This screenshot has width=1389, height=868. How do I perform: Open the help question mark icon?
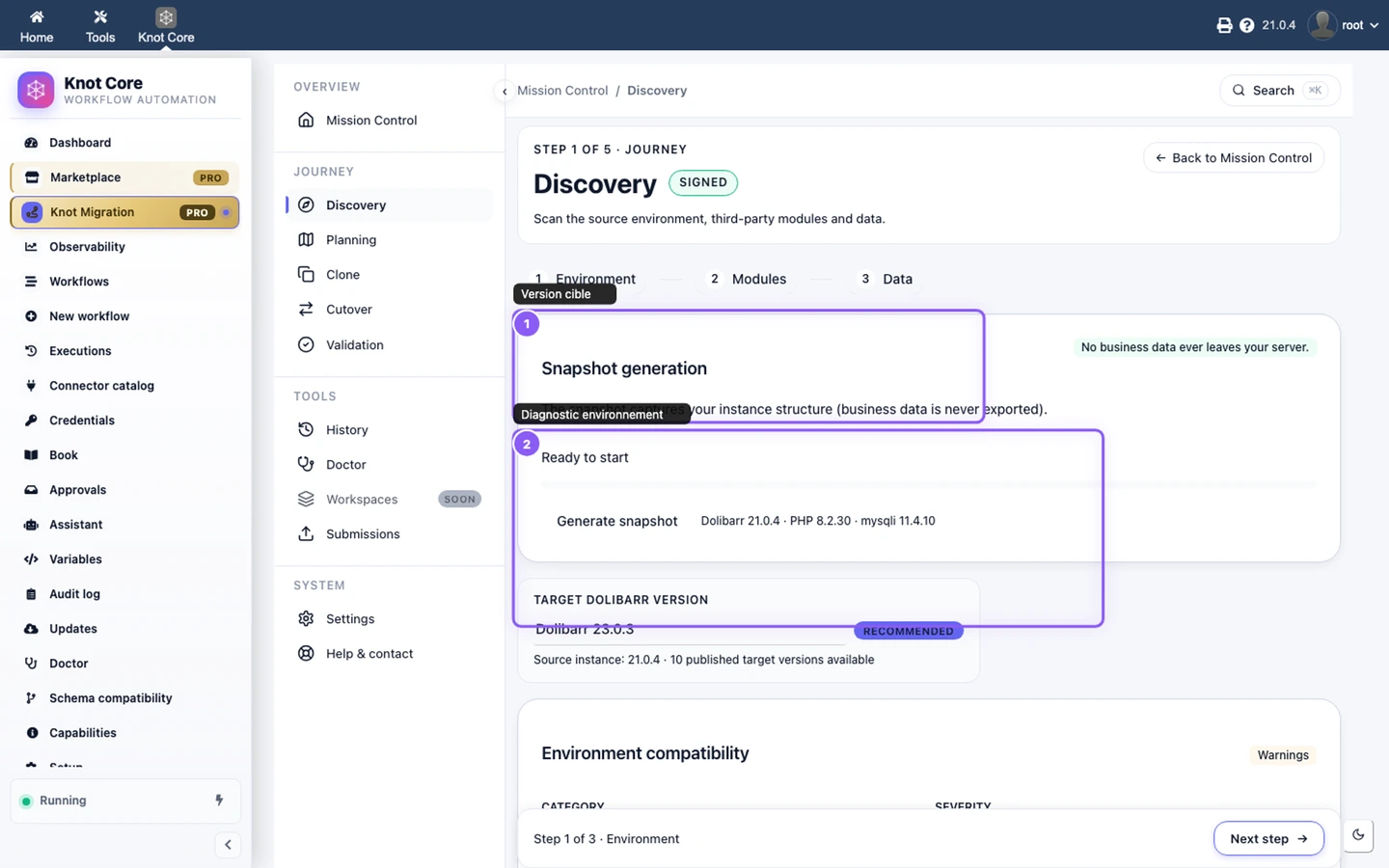(x=1246, y=25)
